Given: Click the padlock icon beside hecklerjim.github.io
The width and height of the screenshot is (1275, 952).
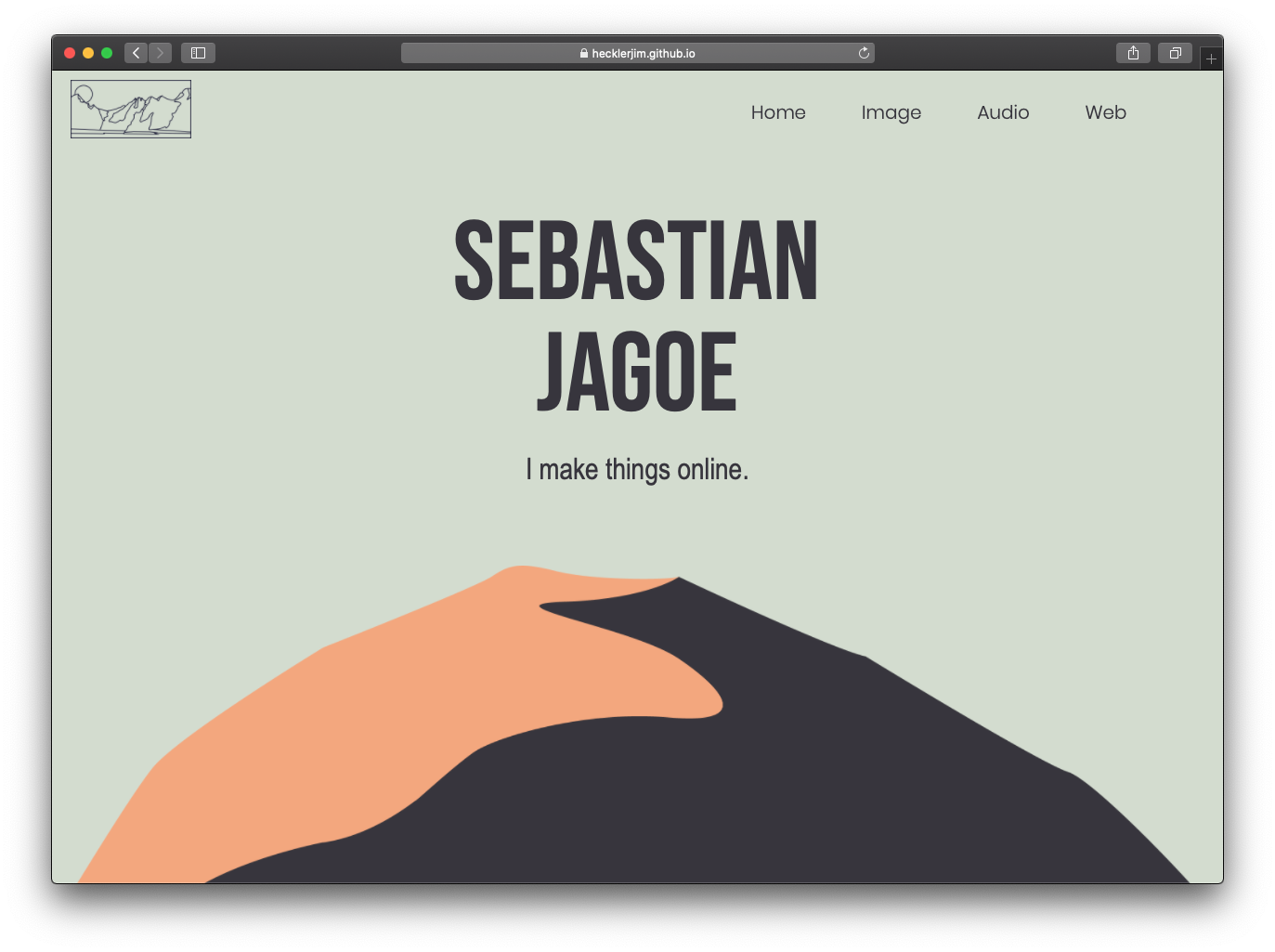Looking at the screenshot, I should point(583,53).
